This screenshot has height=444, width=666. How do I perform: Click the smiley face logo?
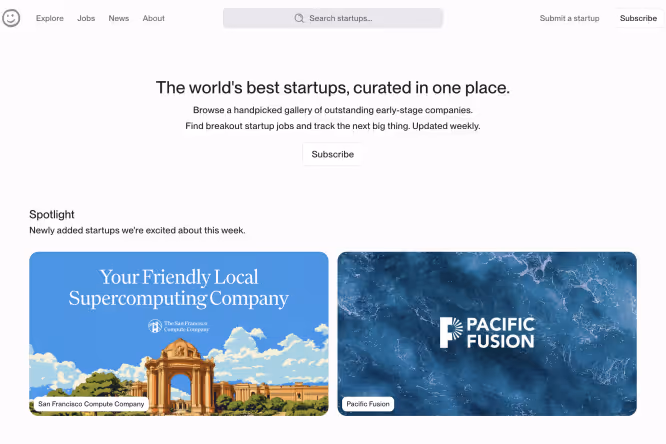click(11, 18)
